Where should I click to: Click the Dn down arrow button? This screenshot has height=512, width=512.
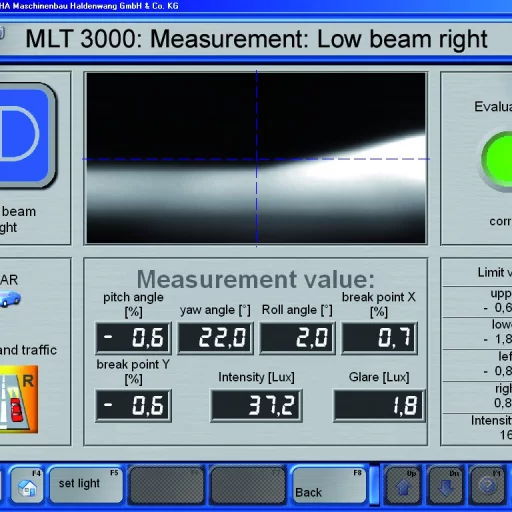coord(446,485)
